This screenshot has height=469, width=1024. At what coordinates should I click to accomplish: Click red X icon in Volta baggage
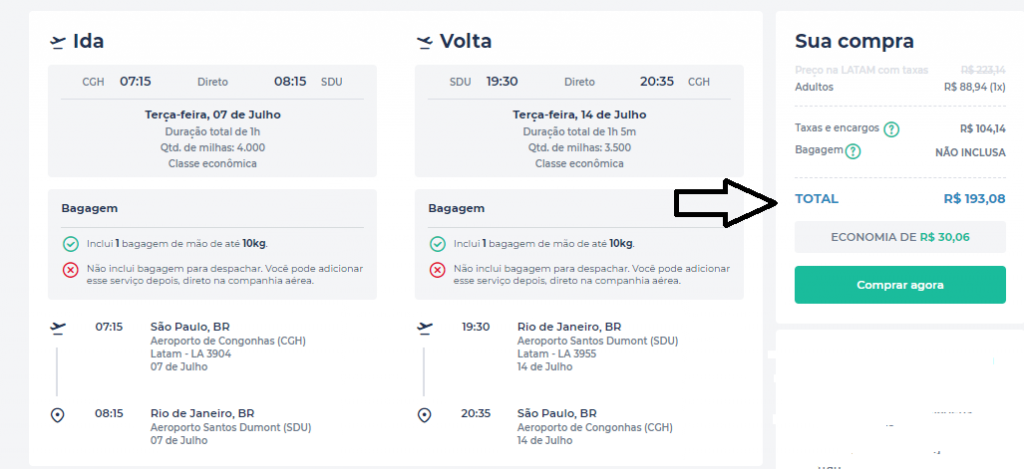pos(438,270)
